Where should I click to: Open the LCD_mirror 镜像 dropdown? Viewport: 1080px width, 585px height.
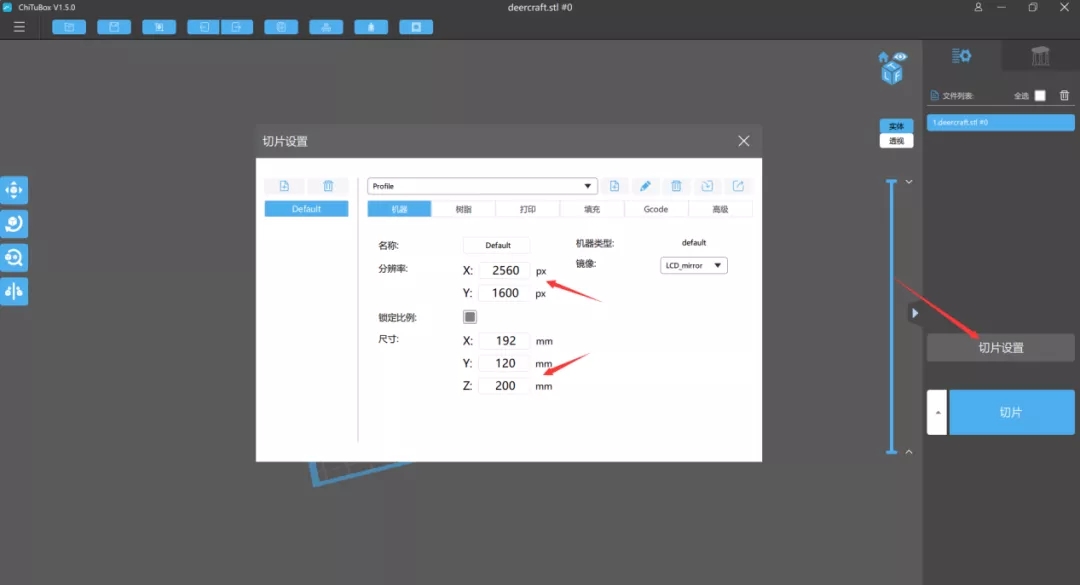click(x=694, y=265)
